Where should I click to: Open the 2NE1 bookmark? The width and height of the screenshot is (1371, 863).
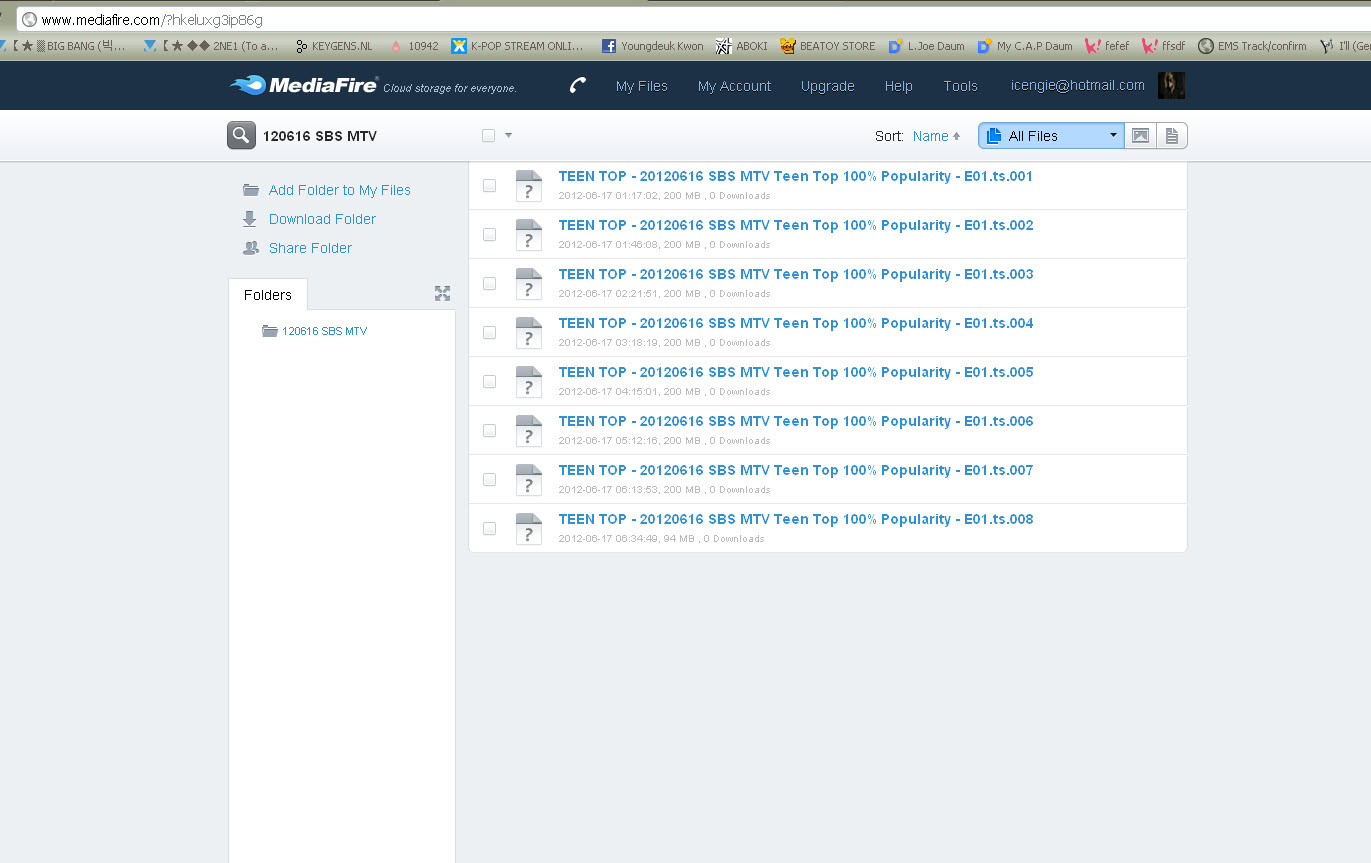tap(212, 46)
